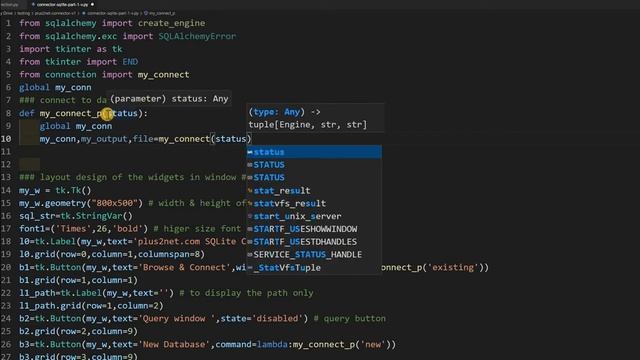Select STARTF_USESTDHANDLES from the suggestions
This screenshot has width=640, height=360.
click(x=314, y=242)
